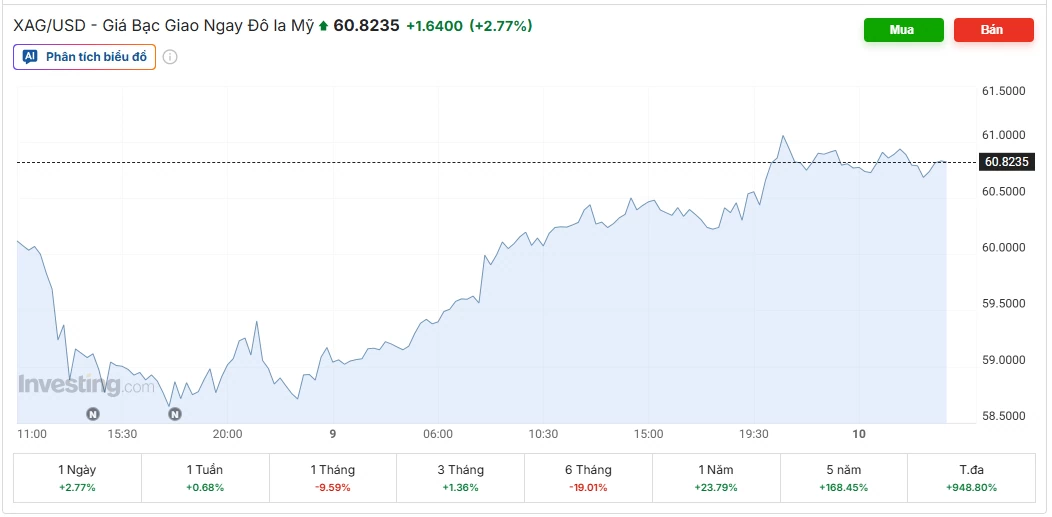Screen dimensions: 1052x517
Task: Click the Investing.com watermark logo
Action: 87,385
